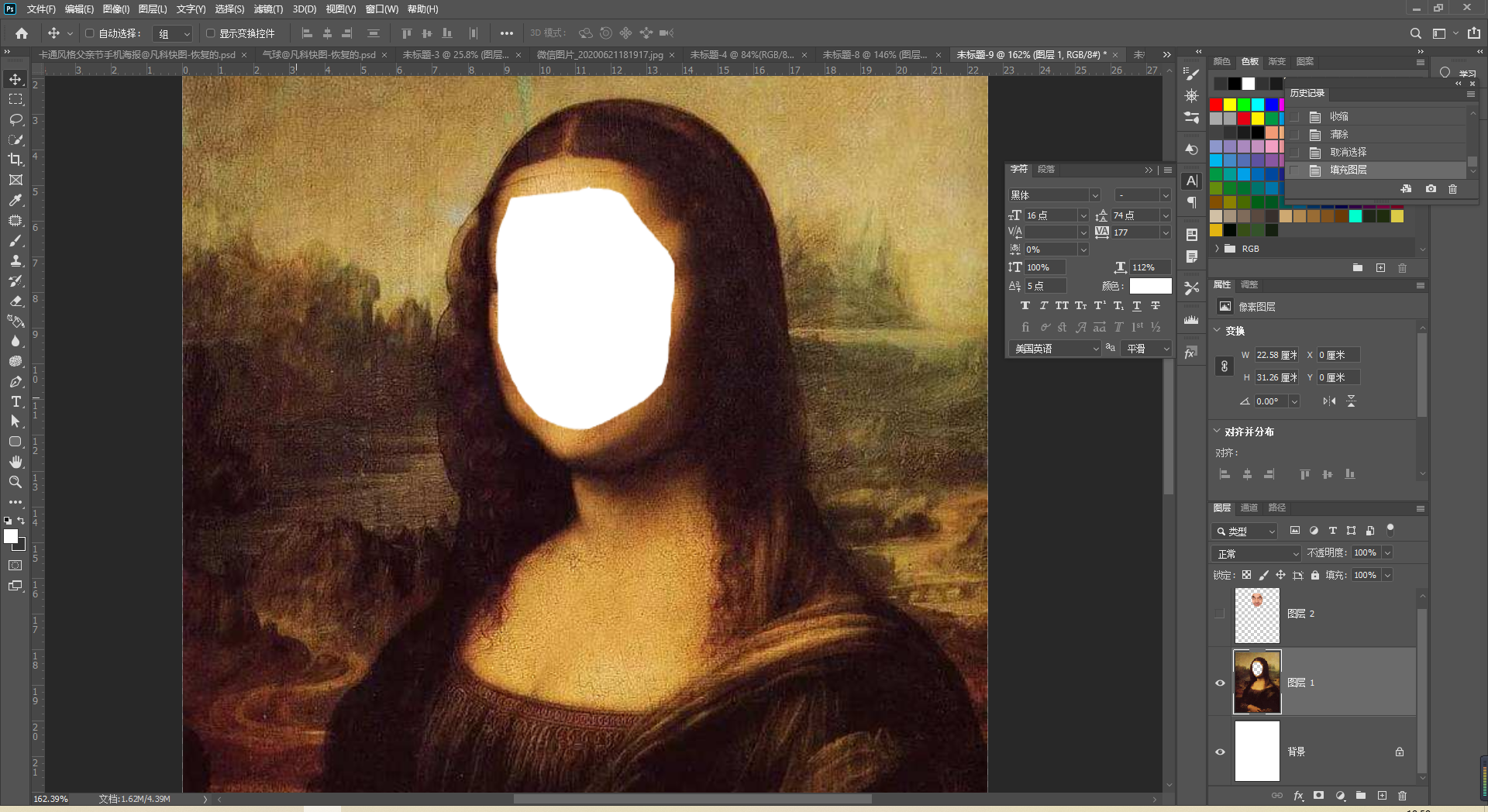Select the Horizontal Type tool
1488x812 pixels.
(x=15, y=401)
